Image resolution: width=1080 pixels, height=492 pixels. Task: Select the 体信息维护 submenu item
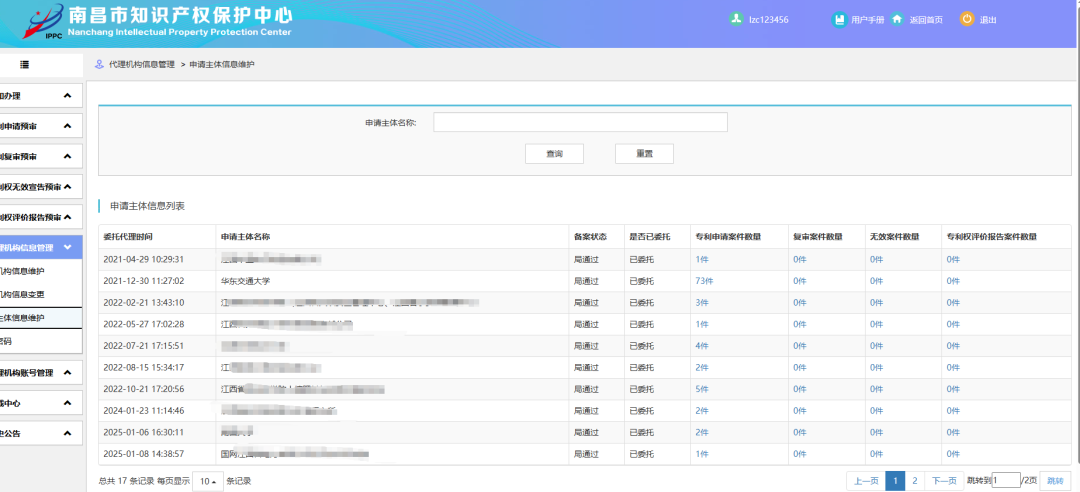tap(40, 318)
